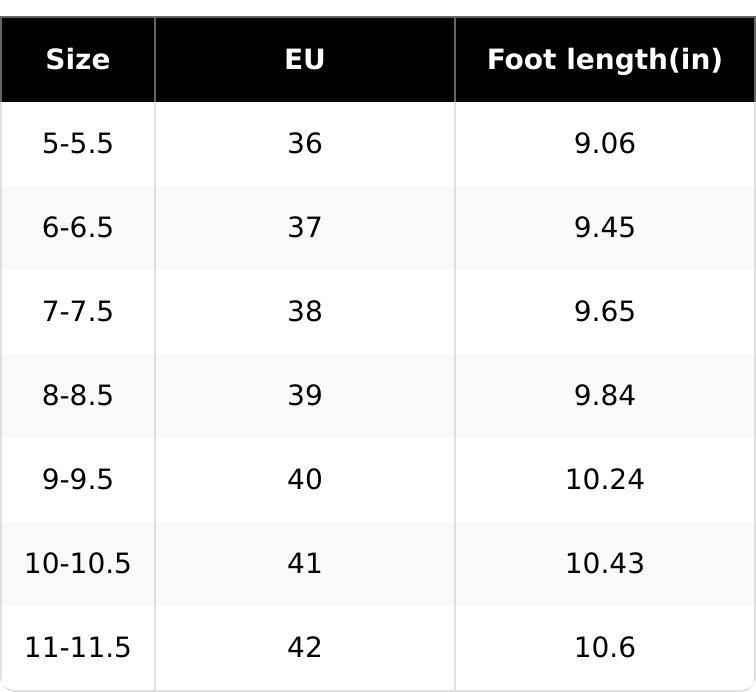This screenshot has height=692, width=756.
Task: Click the 10.24 foot length value
Action: [604, 480]
